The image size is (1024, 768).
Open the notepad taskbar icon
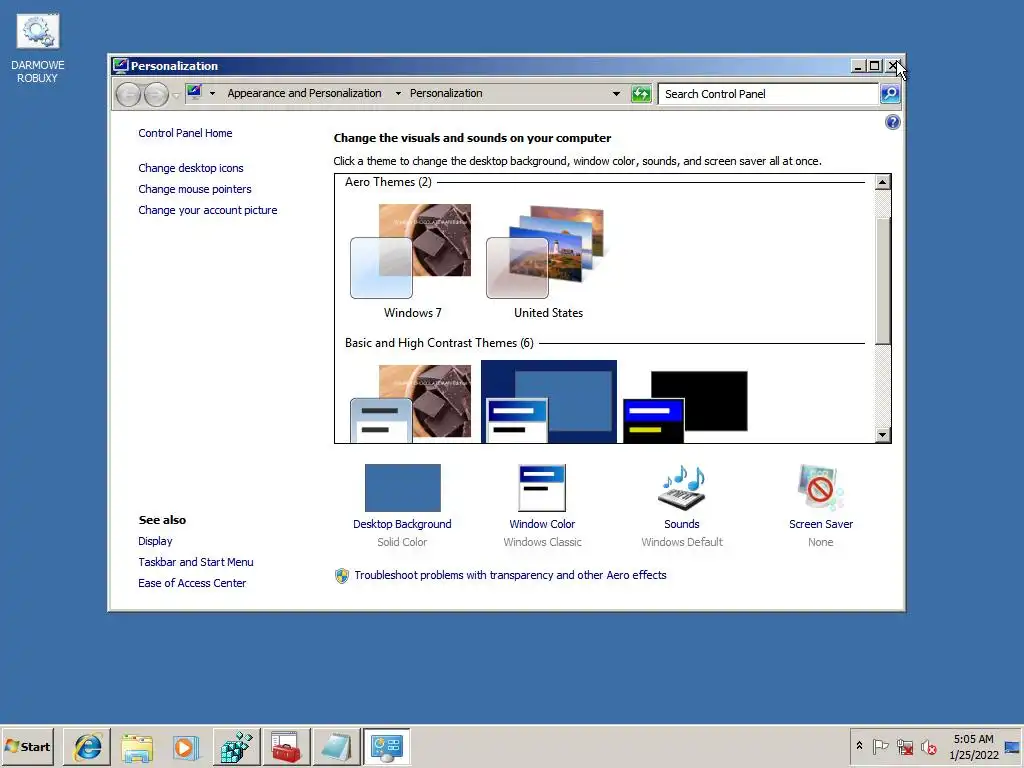(x=336, y=746)
